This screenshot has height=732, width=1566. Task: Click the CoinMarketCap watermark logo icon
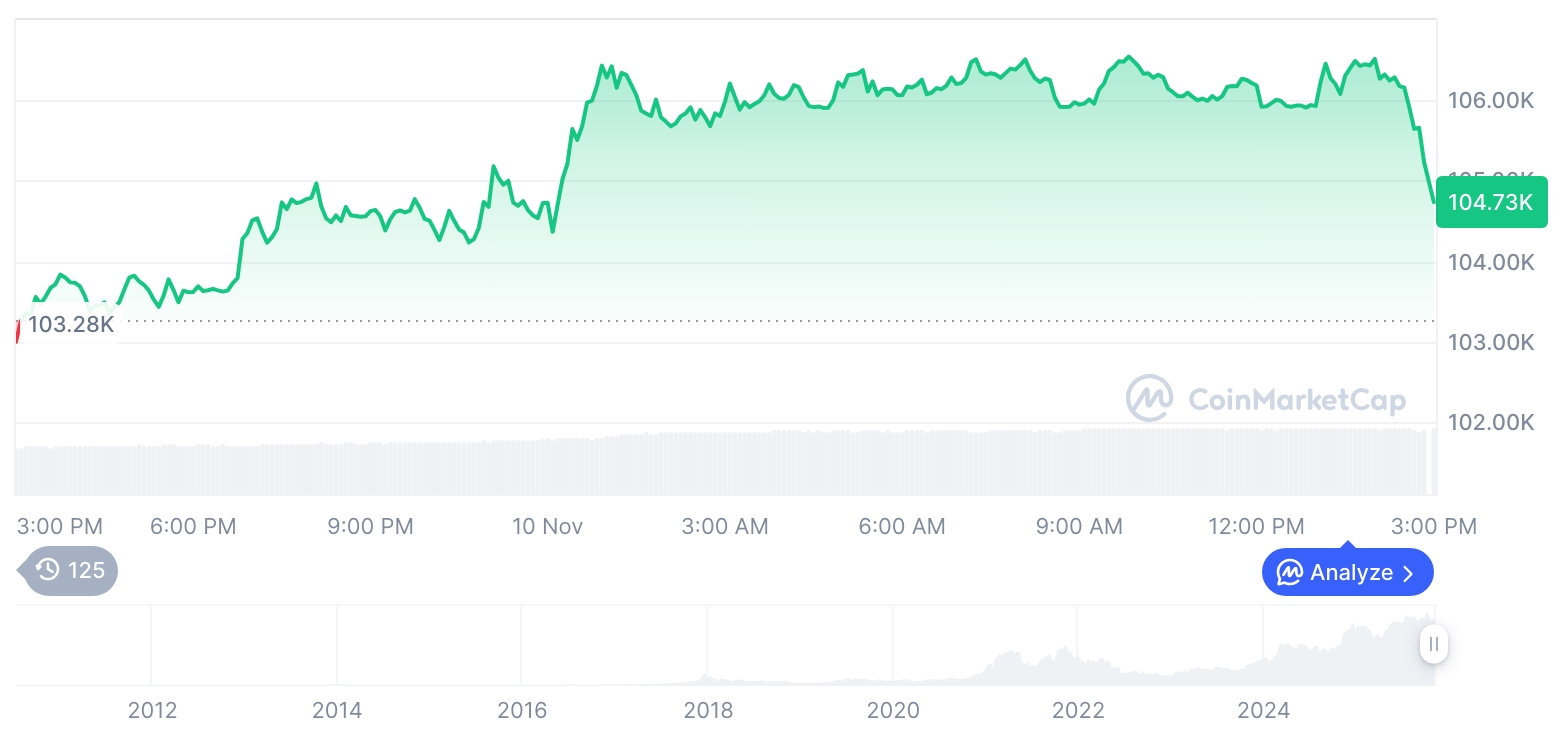(x=1149, y=398)
